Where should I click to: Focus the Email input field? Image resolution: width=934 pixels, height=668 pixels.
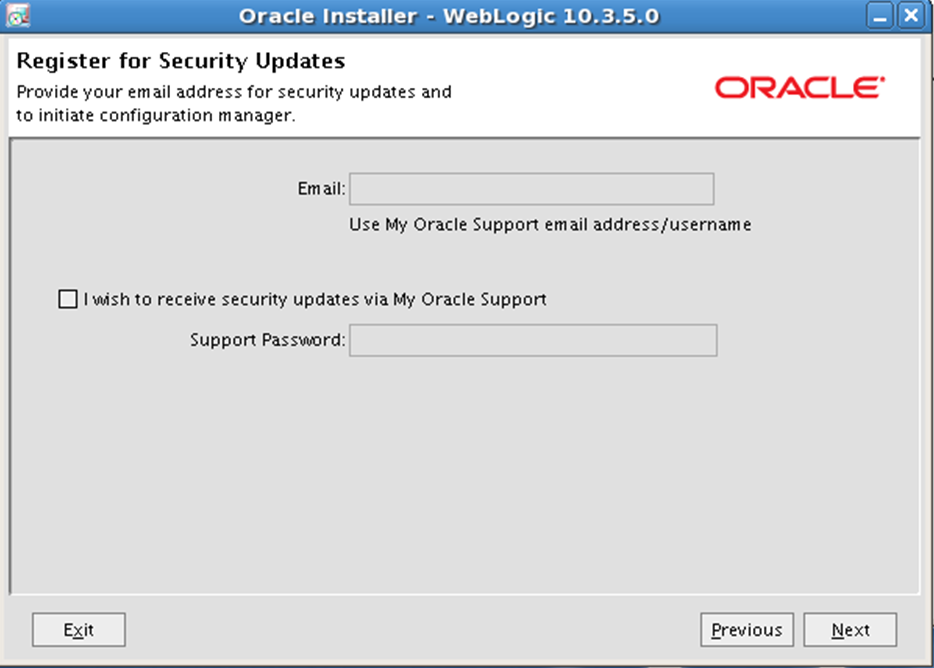coord(531,189)
